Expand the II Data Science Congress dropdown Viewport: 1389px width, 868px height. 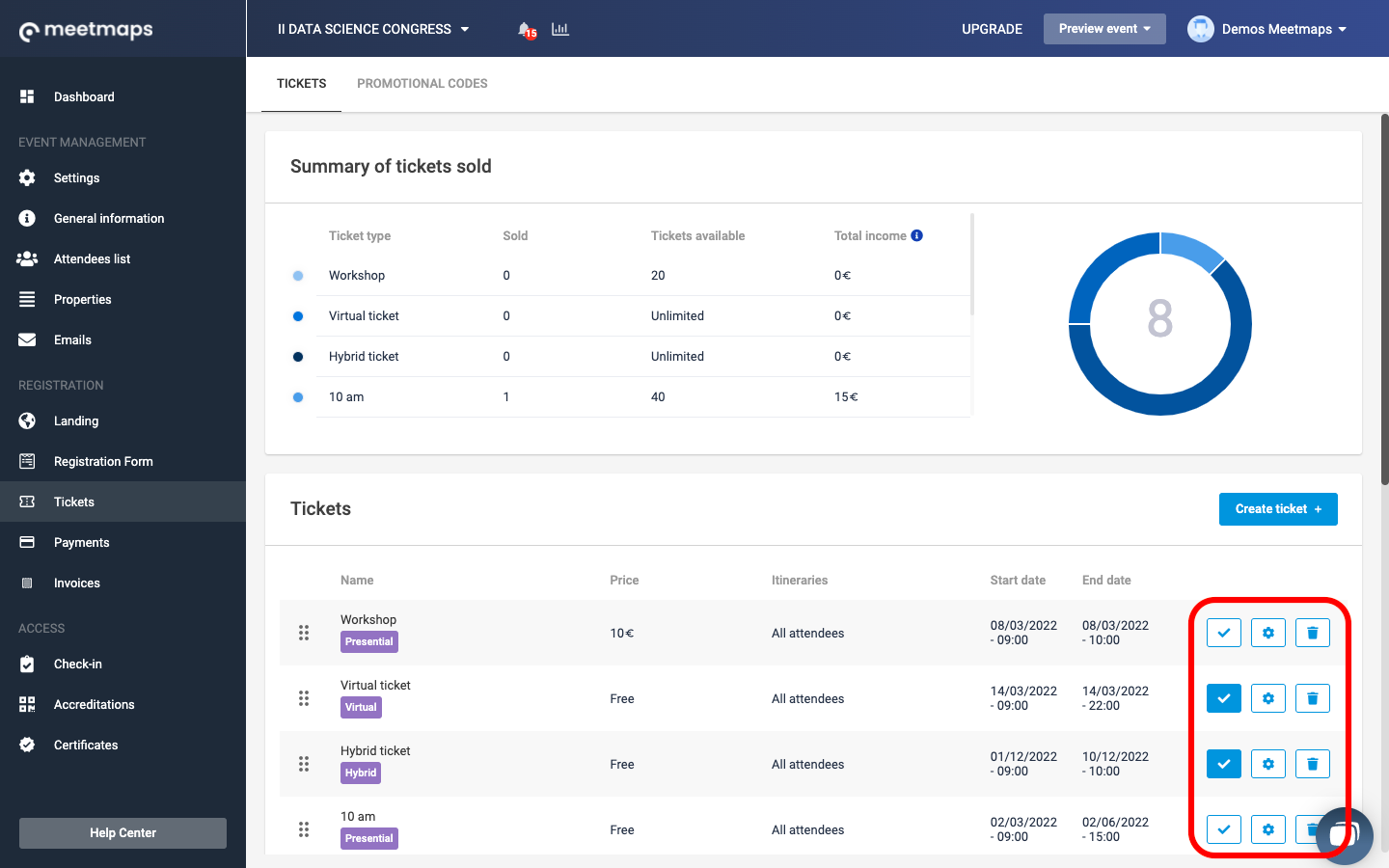click(372, 29)
